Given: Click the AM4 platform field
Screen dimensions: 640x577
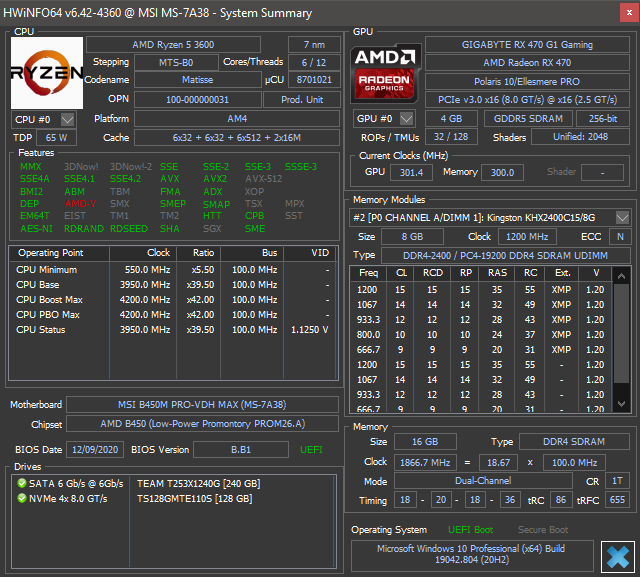Looking at the screenshot, I should [x=237, y=119].
